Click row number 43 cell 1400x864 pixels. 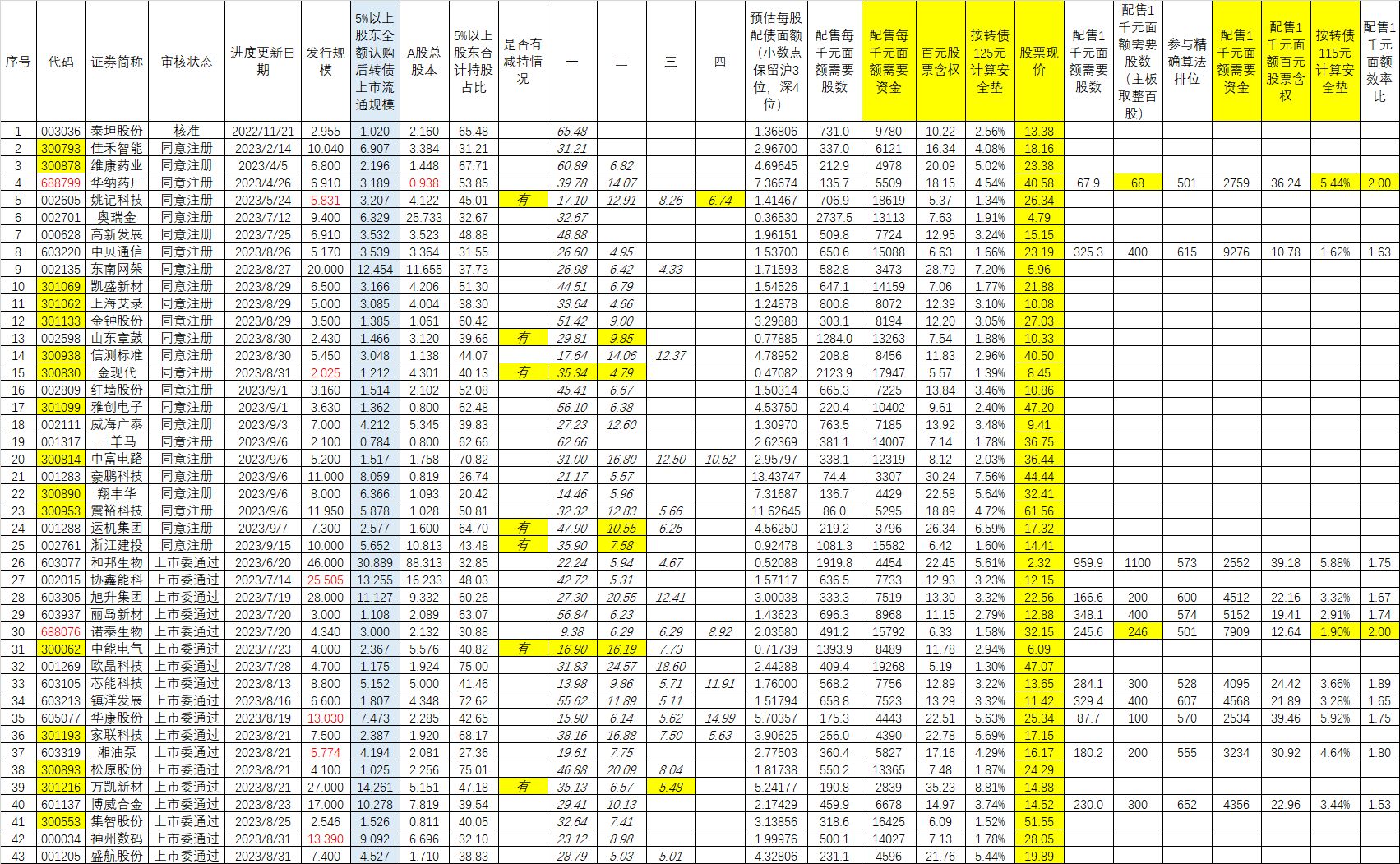(x=18, y=856)
